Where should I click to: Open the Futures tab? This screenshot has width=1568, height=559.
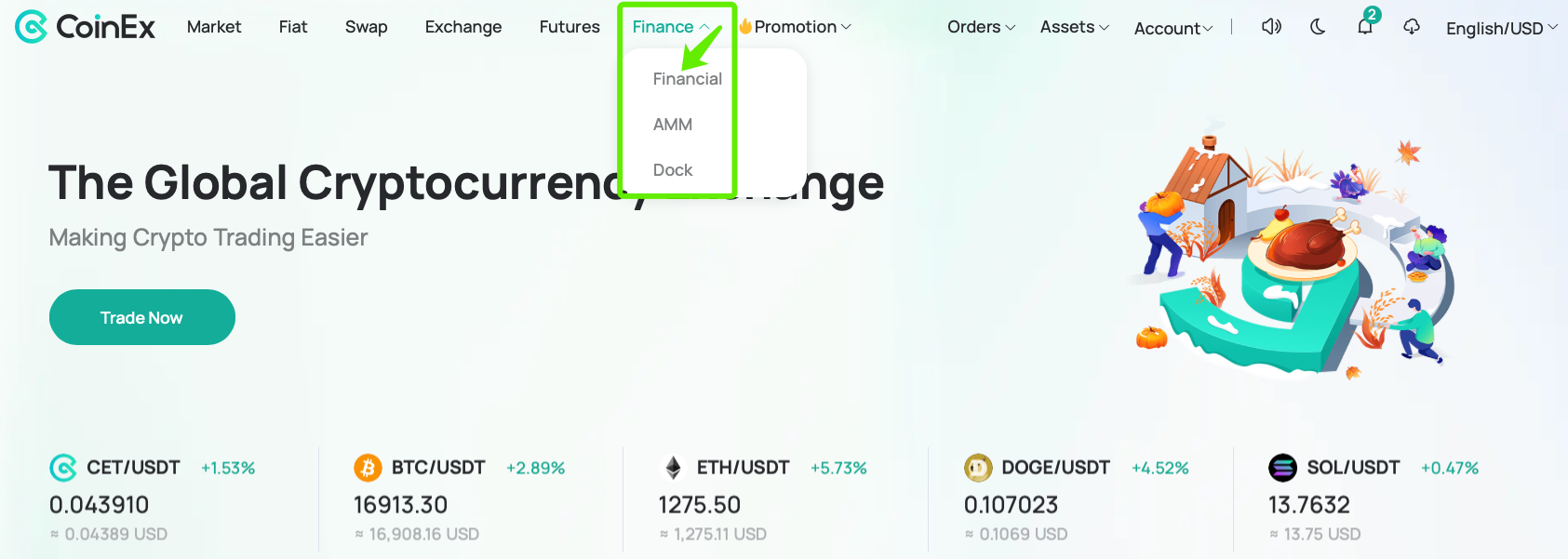coord(569,27)
